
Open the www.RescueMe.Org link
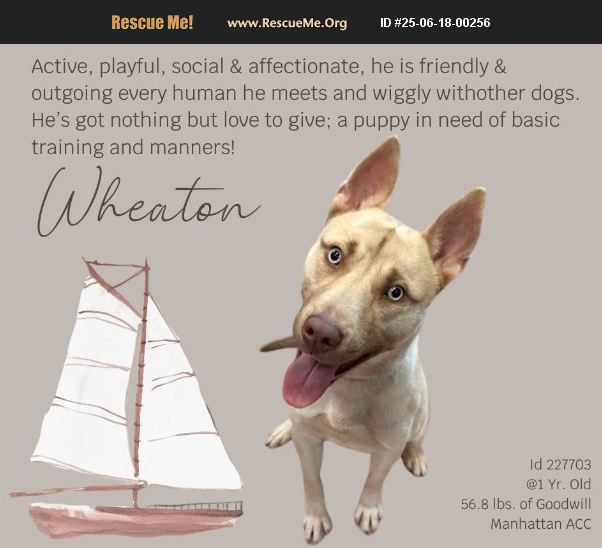(x=287, y=23)
